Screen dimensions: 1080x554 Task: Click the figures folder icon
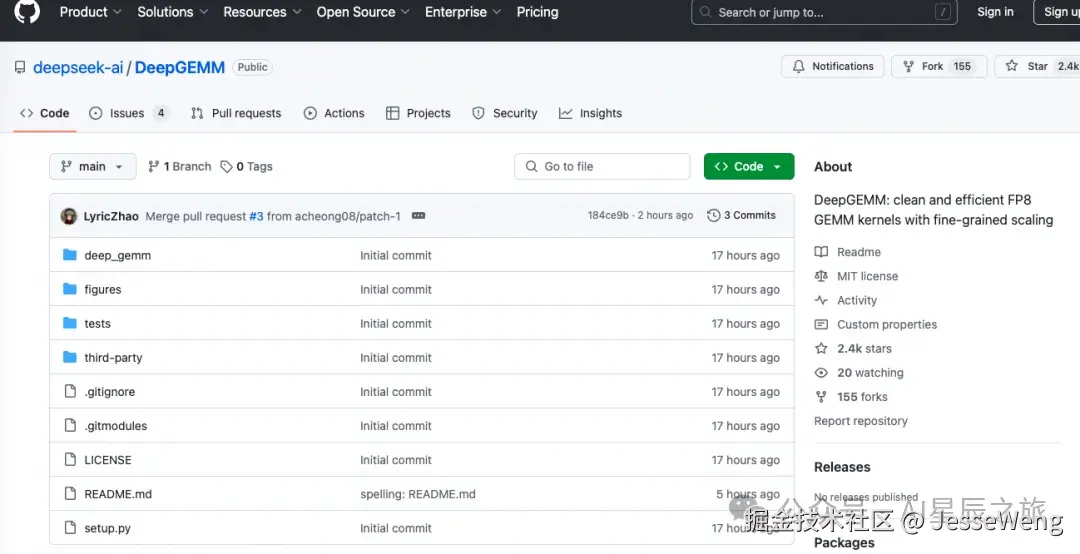70,289
